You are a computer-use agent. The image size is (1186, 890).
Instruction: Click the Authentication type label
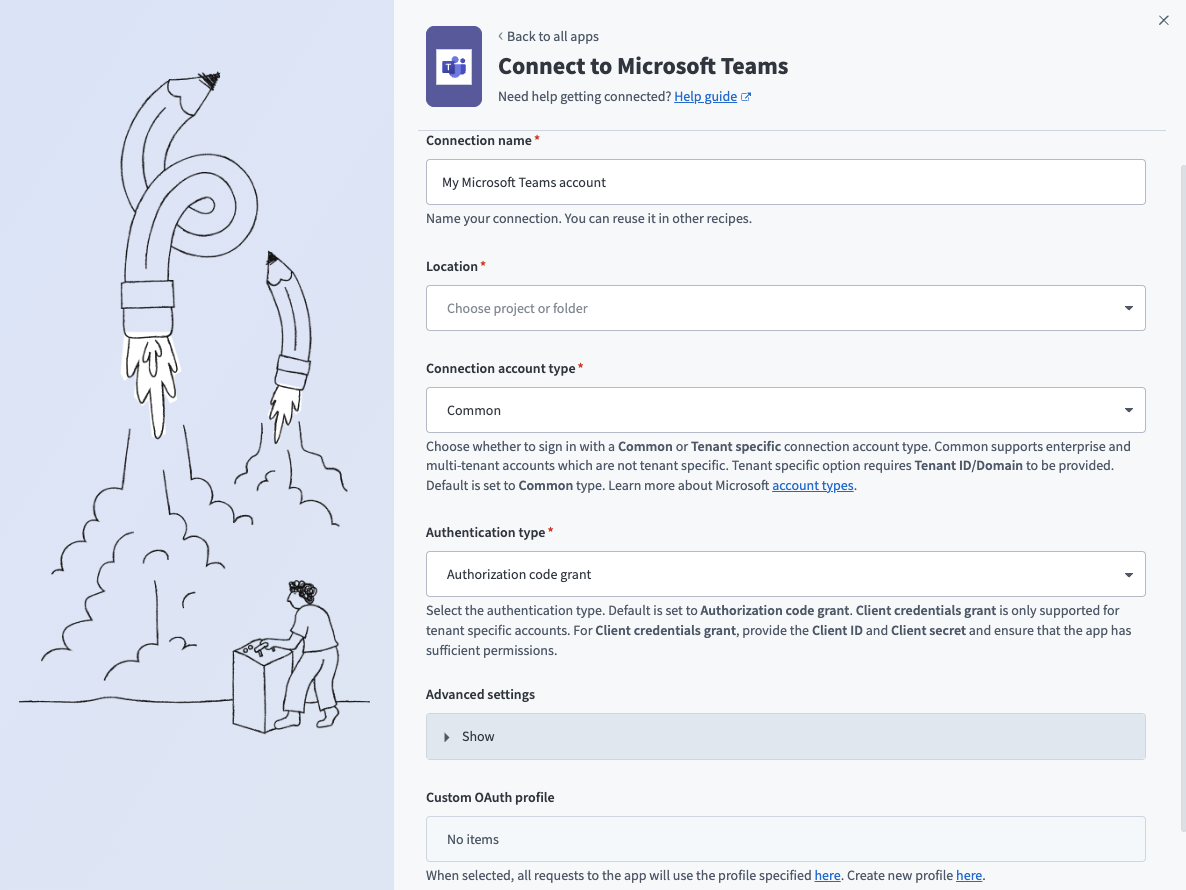click(486, 532)
